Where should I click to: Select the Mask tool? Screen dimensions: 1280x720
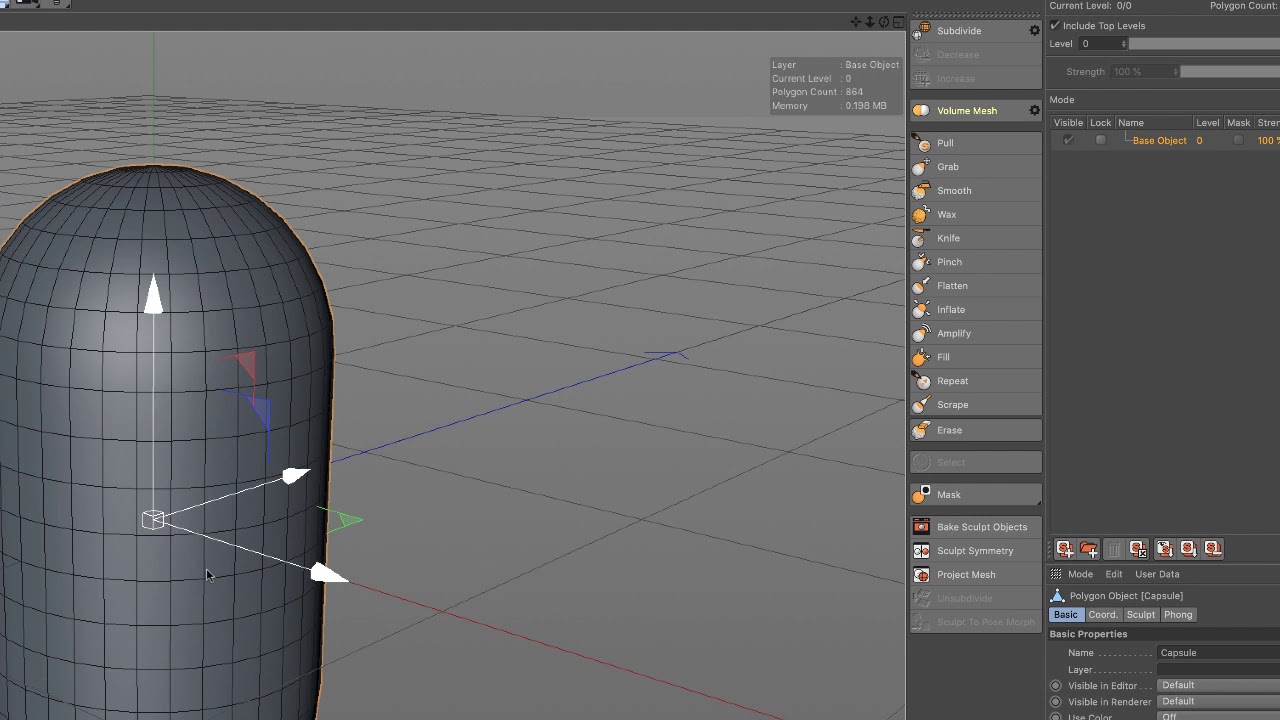click(x=976, y=495)
